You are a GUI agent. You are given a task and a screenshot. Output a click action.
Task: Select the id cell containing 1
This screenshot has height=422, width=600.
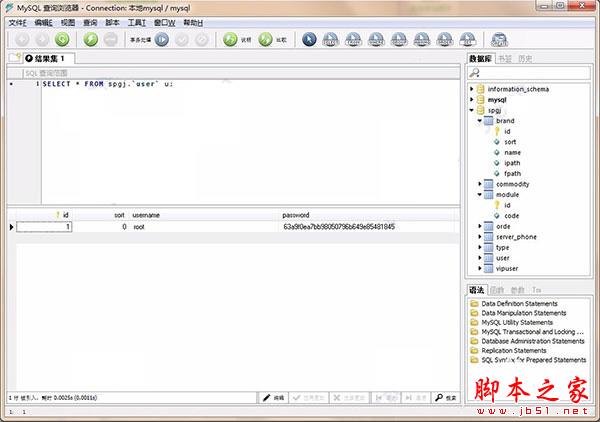point(44,227)
